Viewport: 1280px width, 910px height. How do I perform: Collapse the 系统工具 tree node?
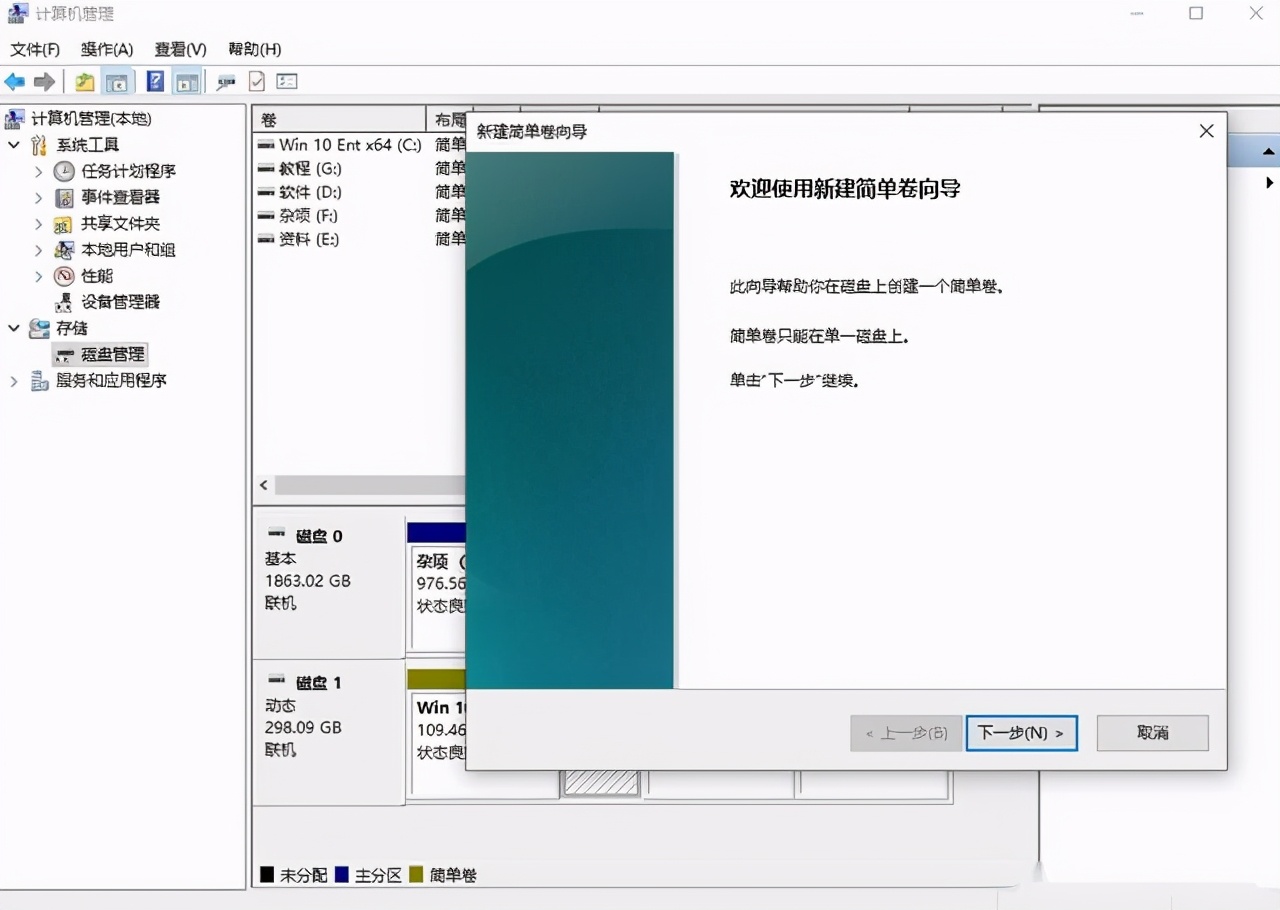(14, 144)
